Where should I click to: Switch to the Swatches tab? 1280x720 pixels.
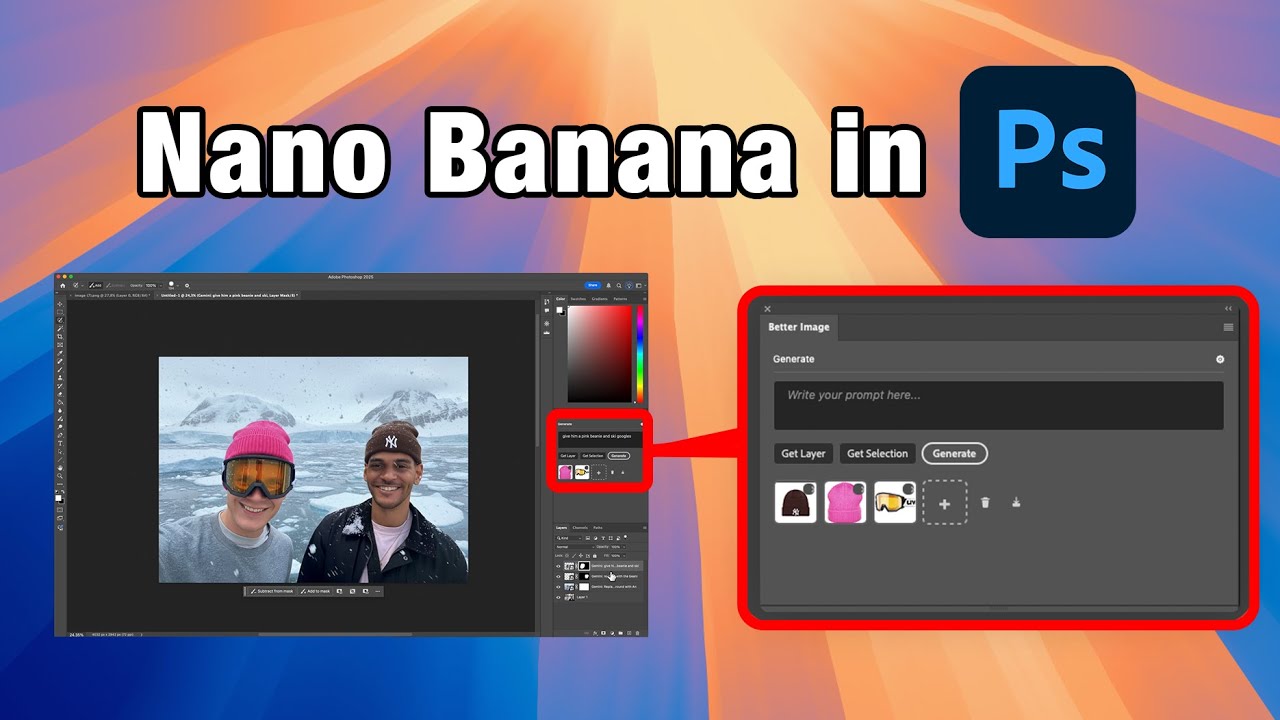point(578,299)
